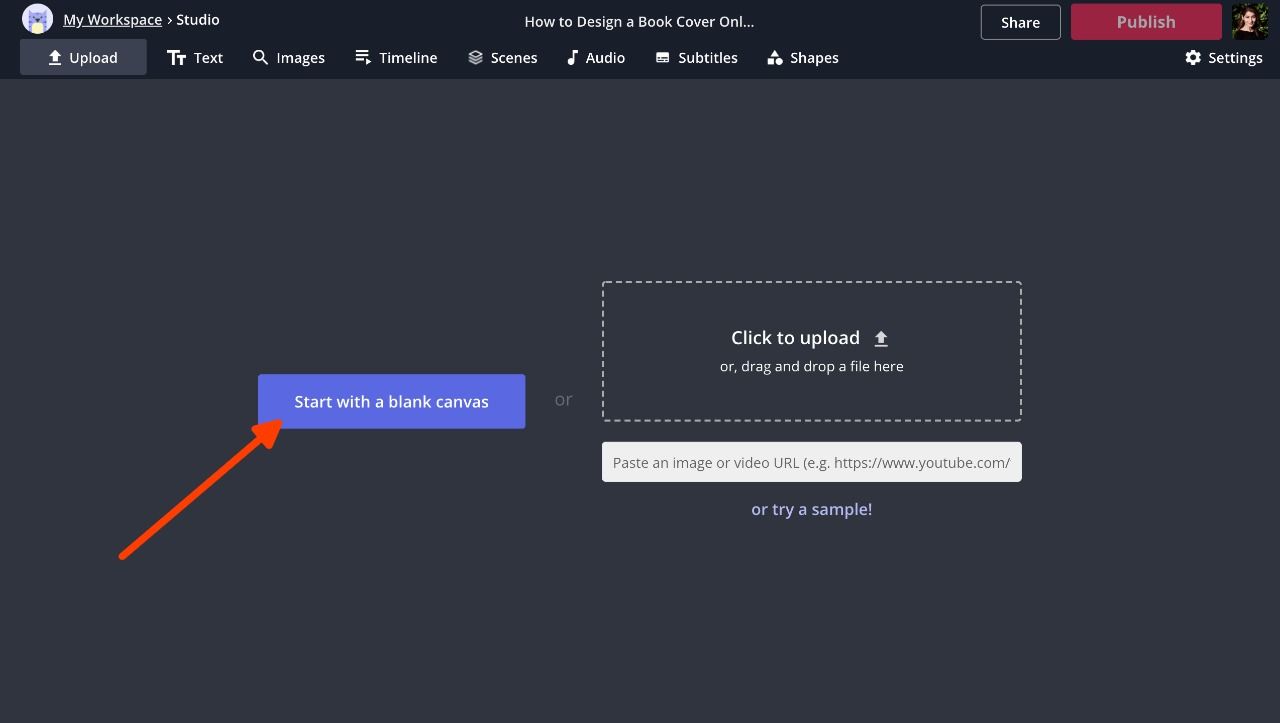Open the Scenes panel
Screen dimensions: 1280x723
pos(502,58)
